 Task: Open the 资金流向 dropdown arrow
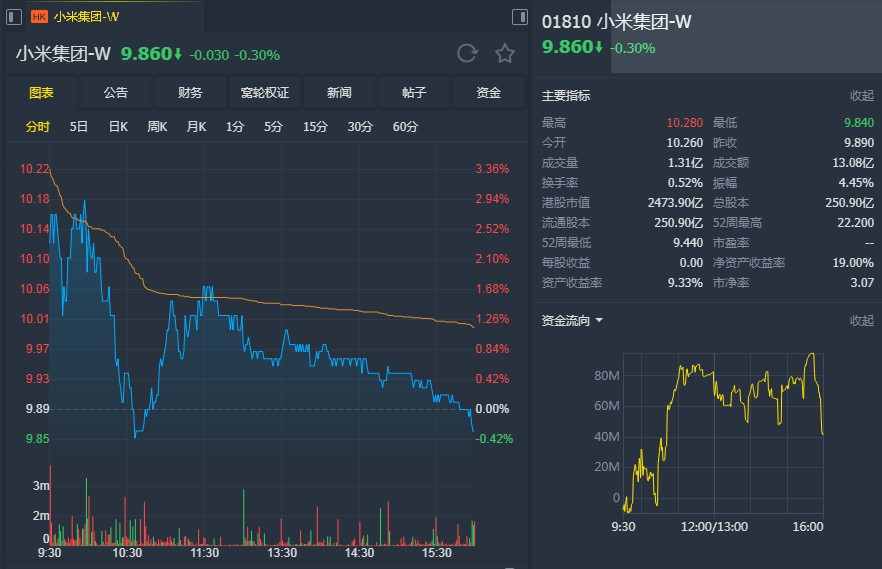click(x=599, y=321)
